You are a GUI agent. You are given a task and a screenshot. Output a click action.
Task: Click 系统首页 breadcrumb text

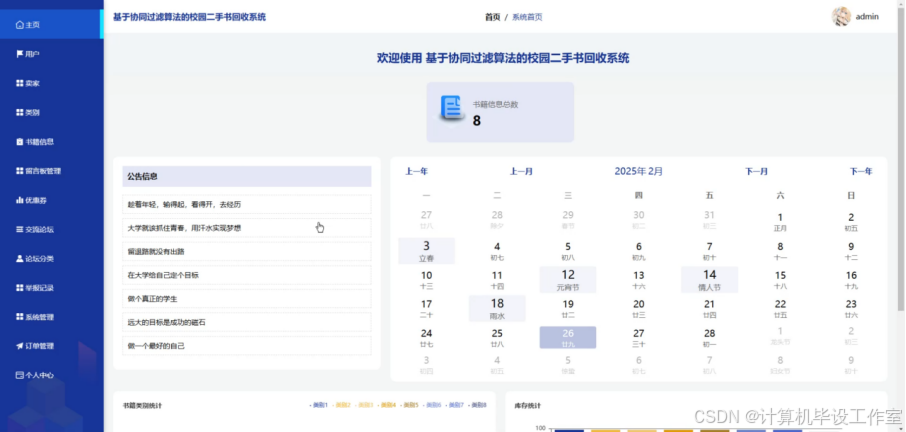point(527,17)
